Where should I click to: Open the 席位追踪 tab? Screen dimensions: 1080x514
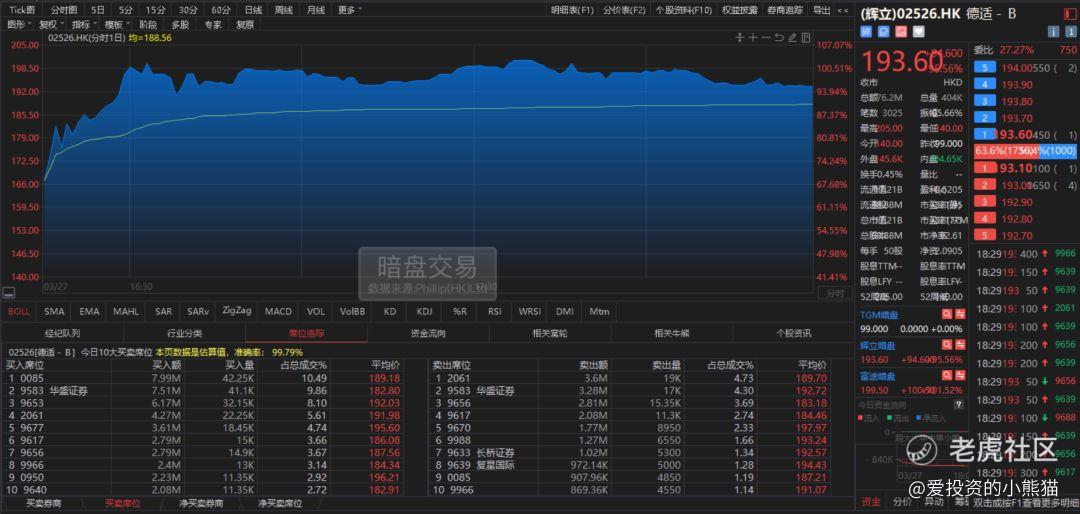click(307, 333)
